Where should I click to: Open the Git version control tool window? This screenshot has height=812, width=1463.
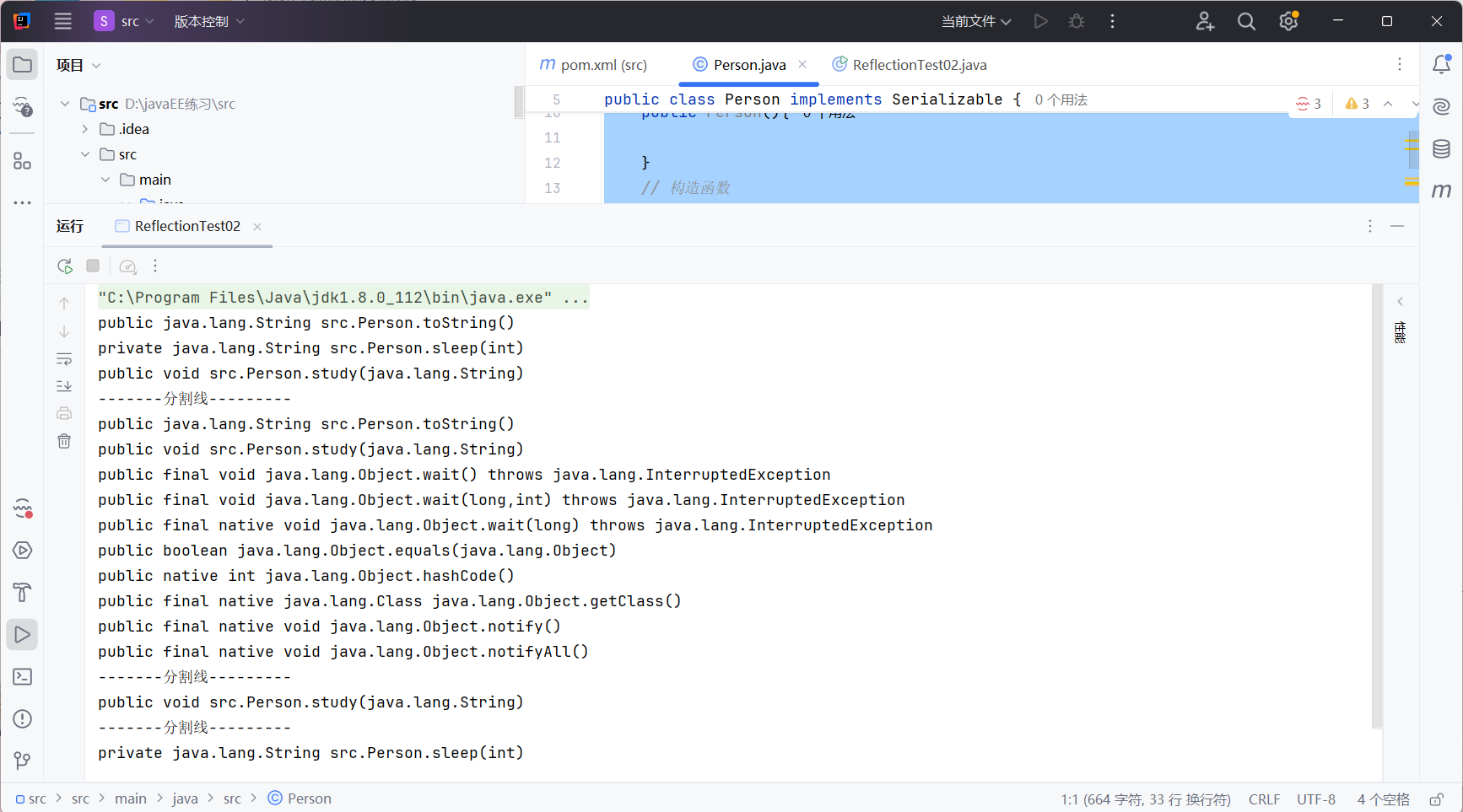point(23,761)
